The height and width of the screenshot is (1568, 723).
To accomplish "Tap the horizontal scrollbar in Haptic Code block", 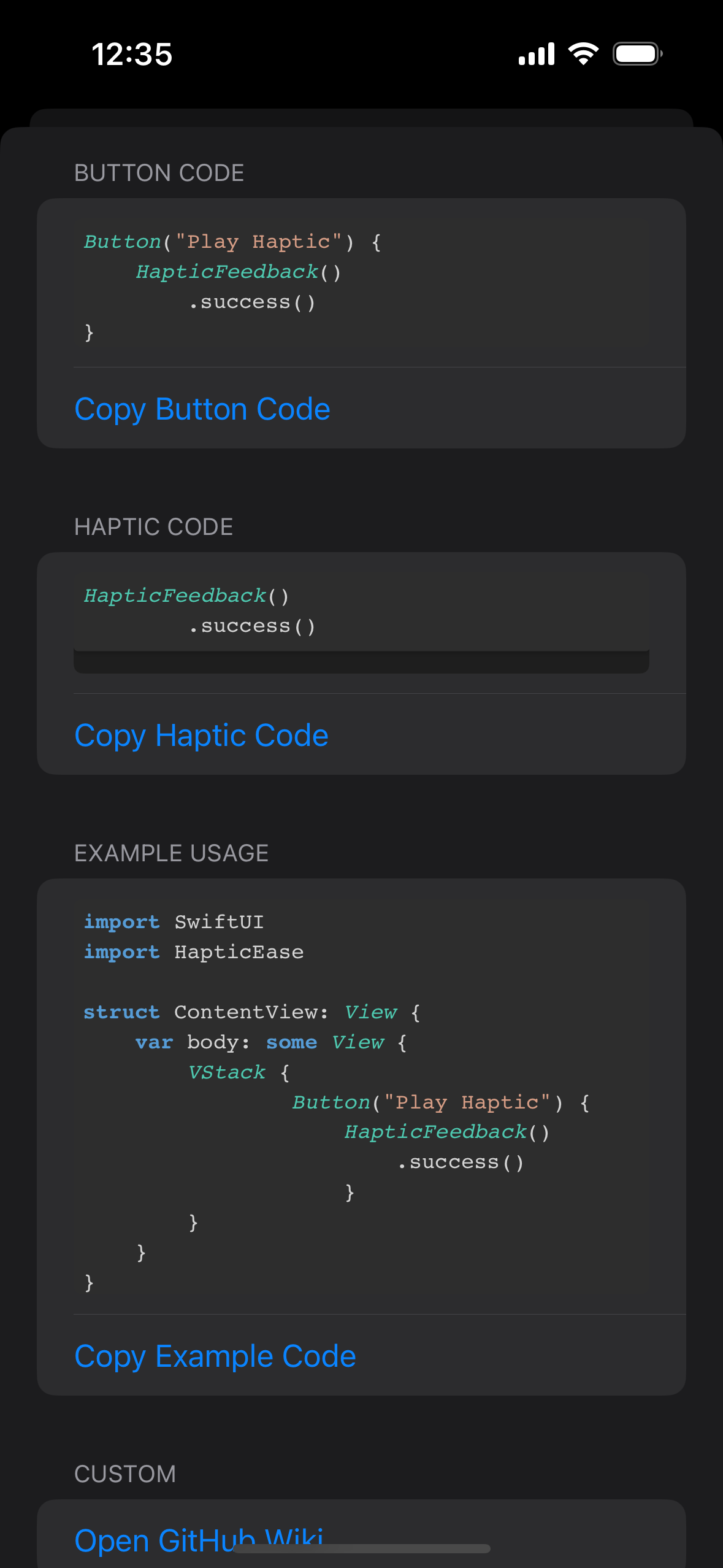I will 361,663.
